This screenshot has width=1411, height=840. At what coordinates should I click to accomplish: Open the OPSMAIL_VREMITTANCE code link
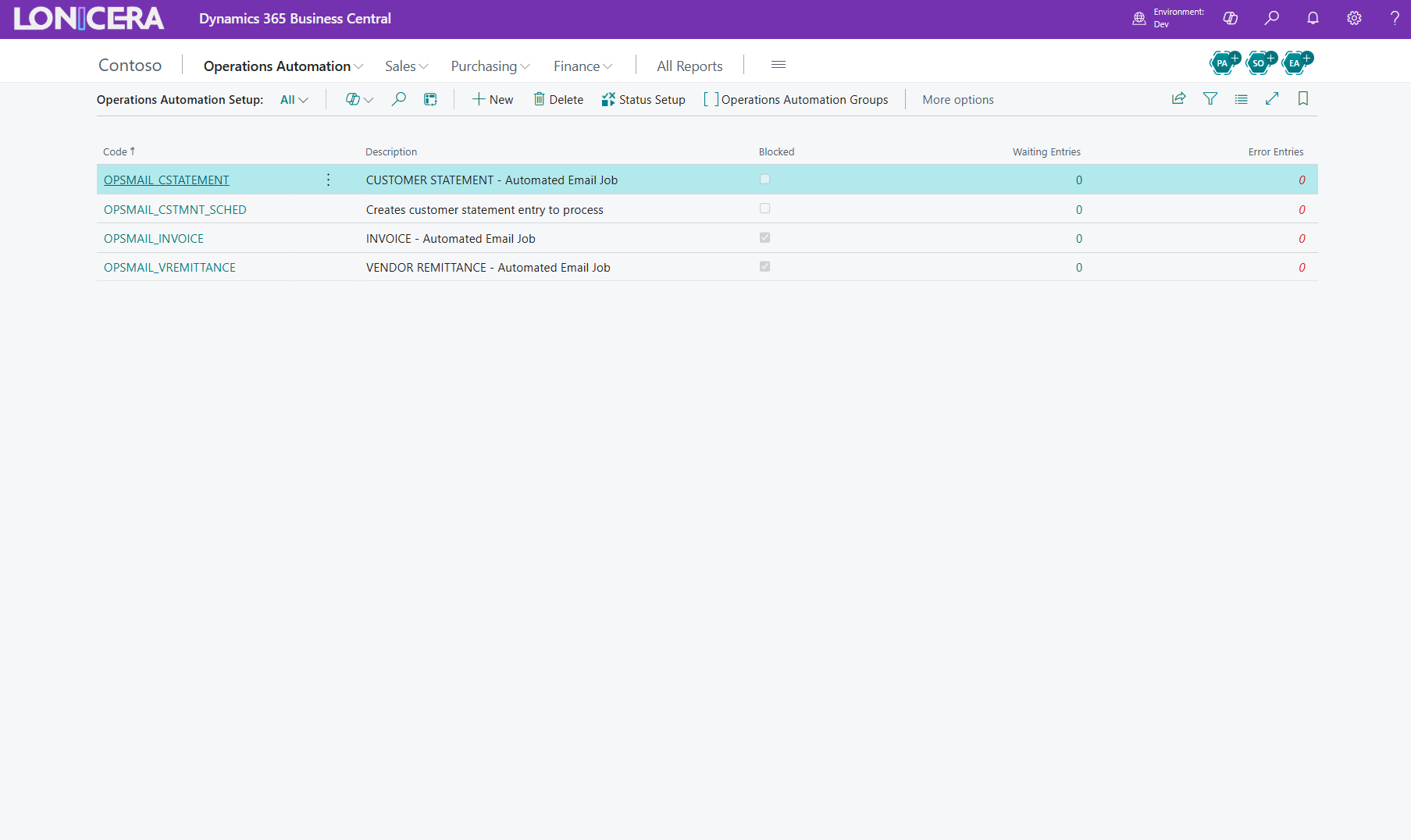tap(169, 268)
